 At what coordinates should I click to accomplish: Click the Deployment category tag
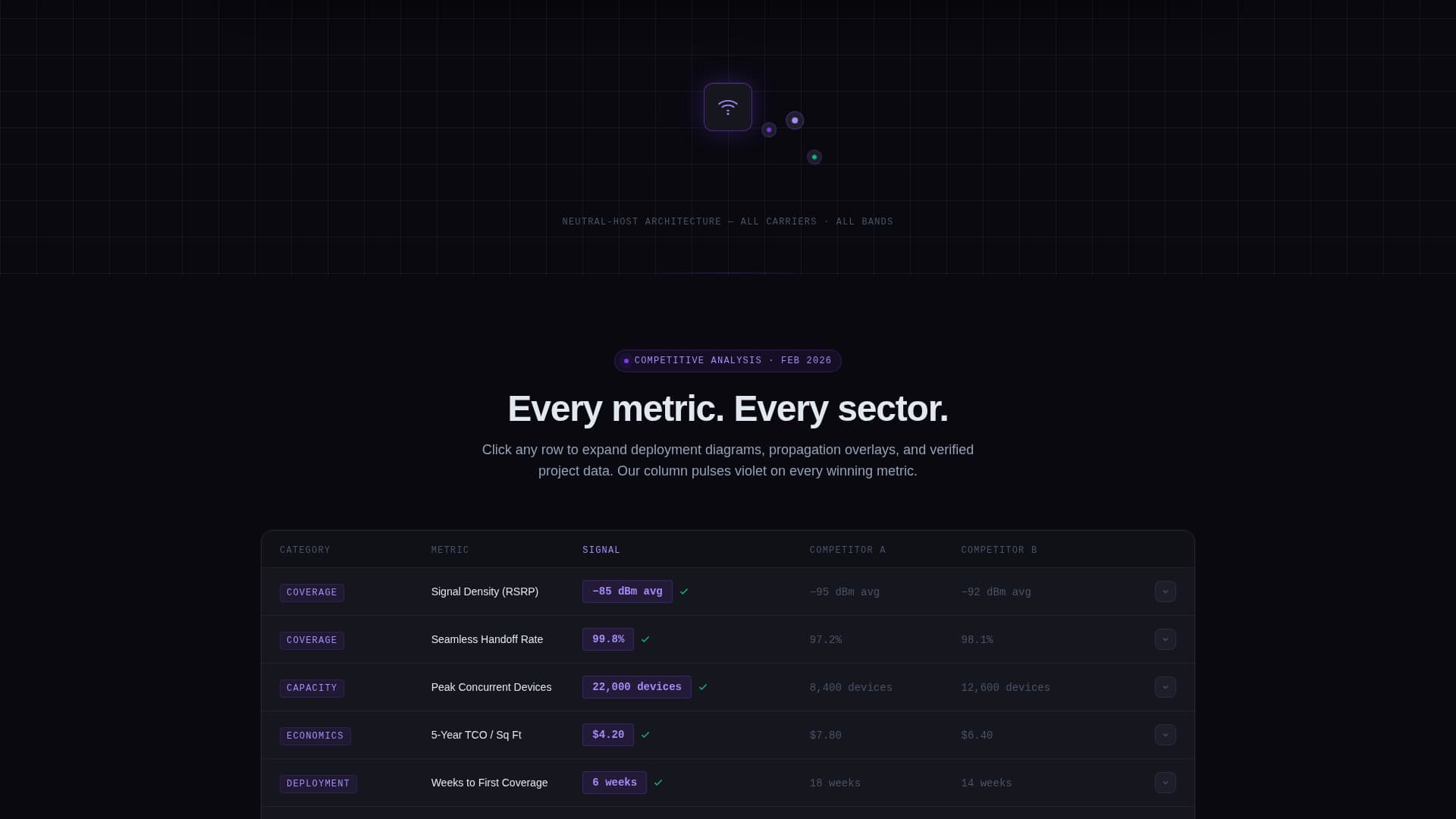[318, 783]
